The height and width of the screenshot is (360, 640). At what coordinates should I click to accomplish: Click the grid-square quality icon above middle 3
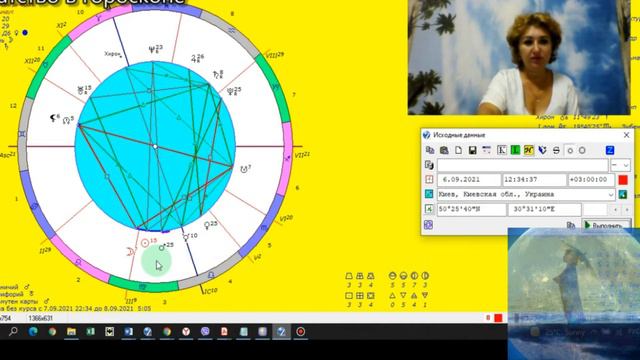pos(360,296)
